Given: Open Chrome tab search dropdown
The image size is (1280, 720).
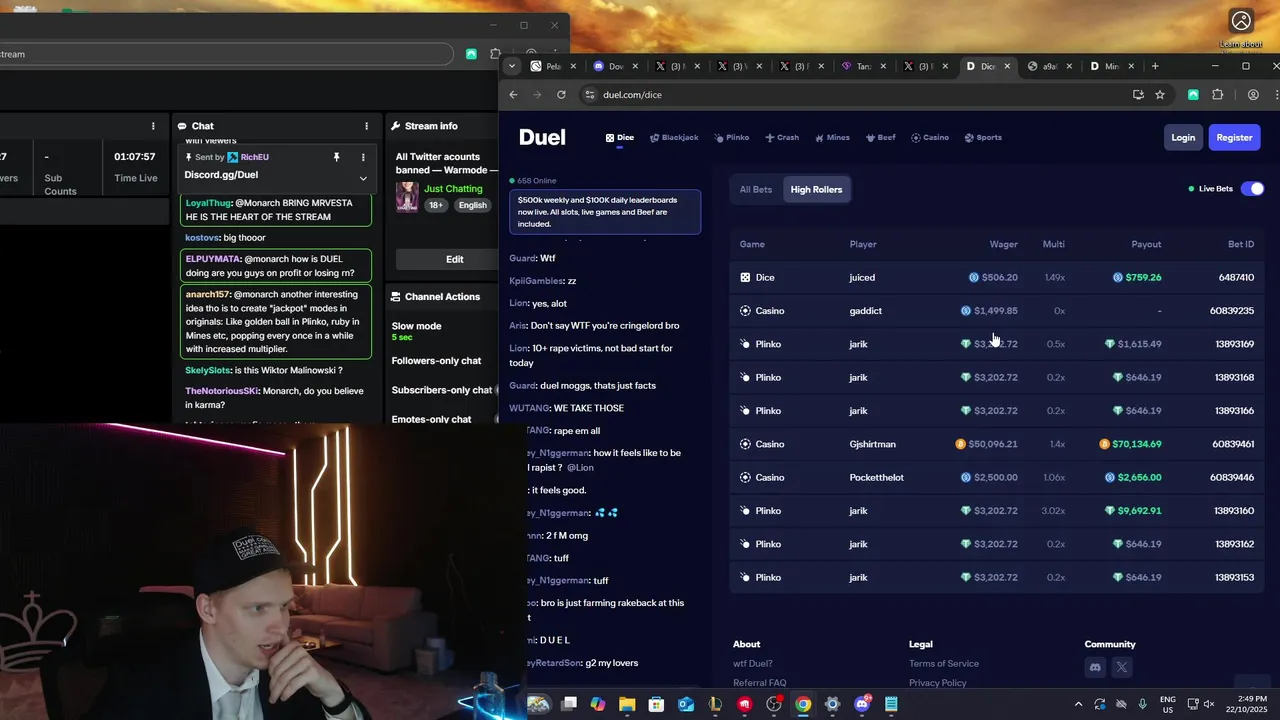Looking at the screenshot, I should (512, 66).
